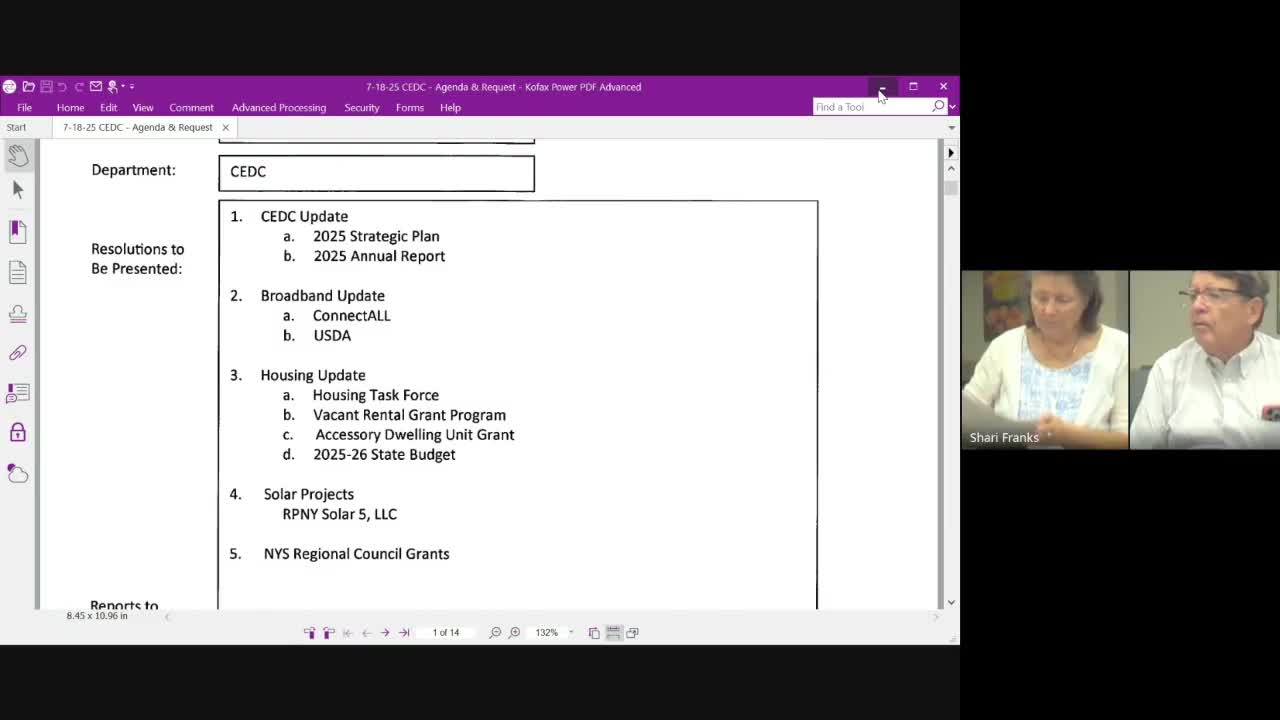1280x720 pixels.
Task: Click the 'Vacant Rental Grant Program' line
Action: coord(409,415)
